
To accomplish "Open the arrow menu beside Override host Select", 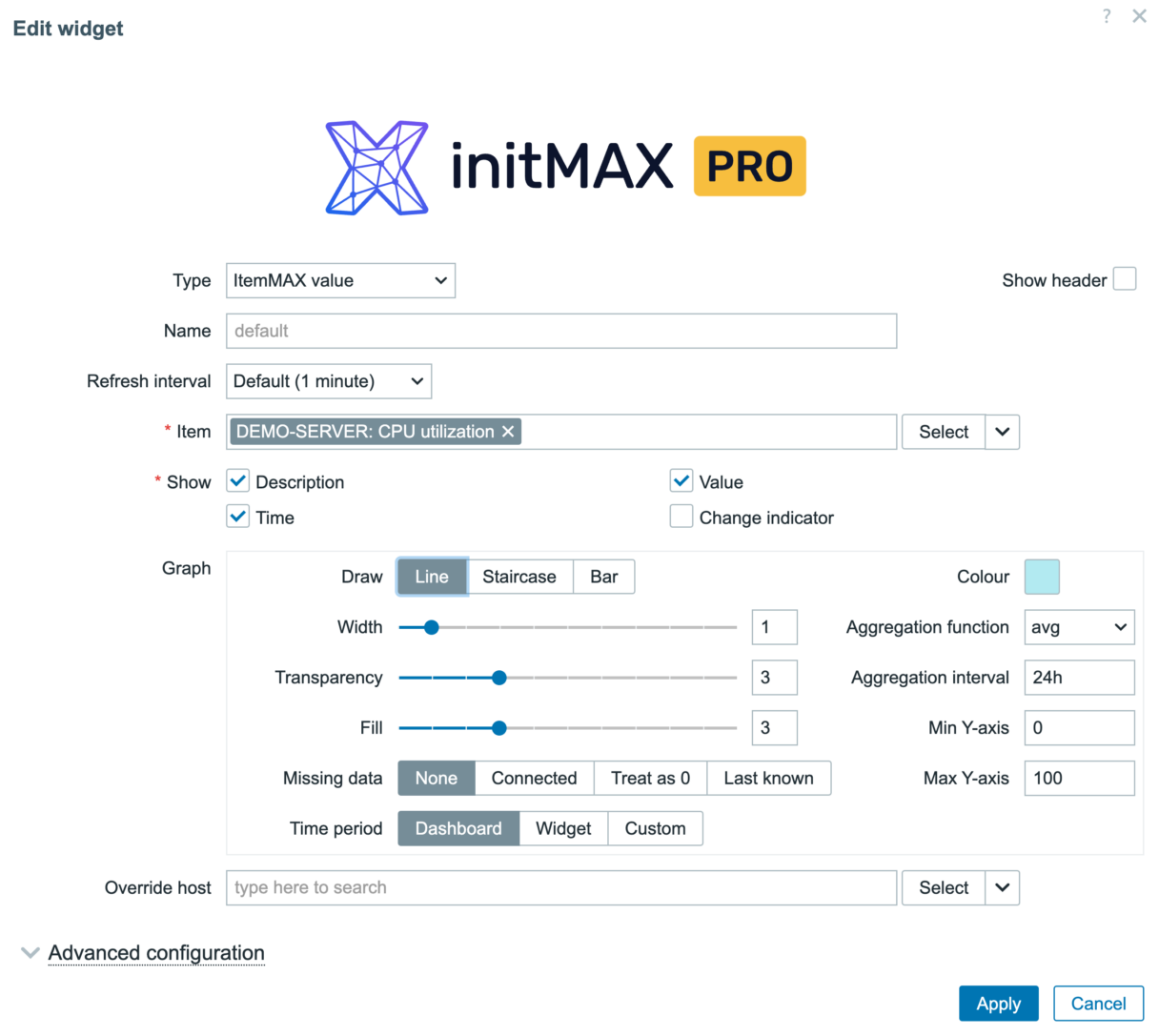I will tap(1002, 887).
